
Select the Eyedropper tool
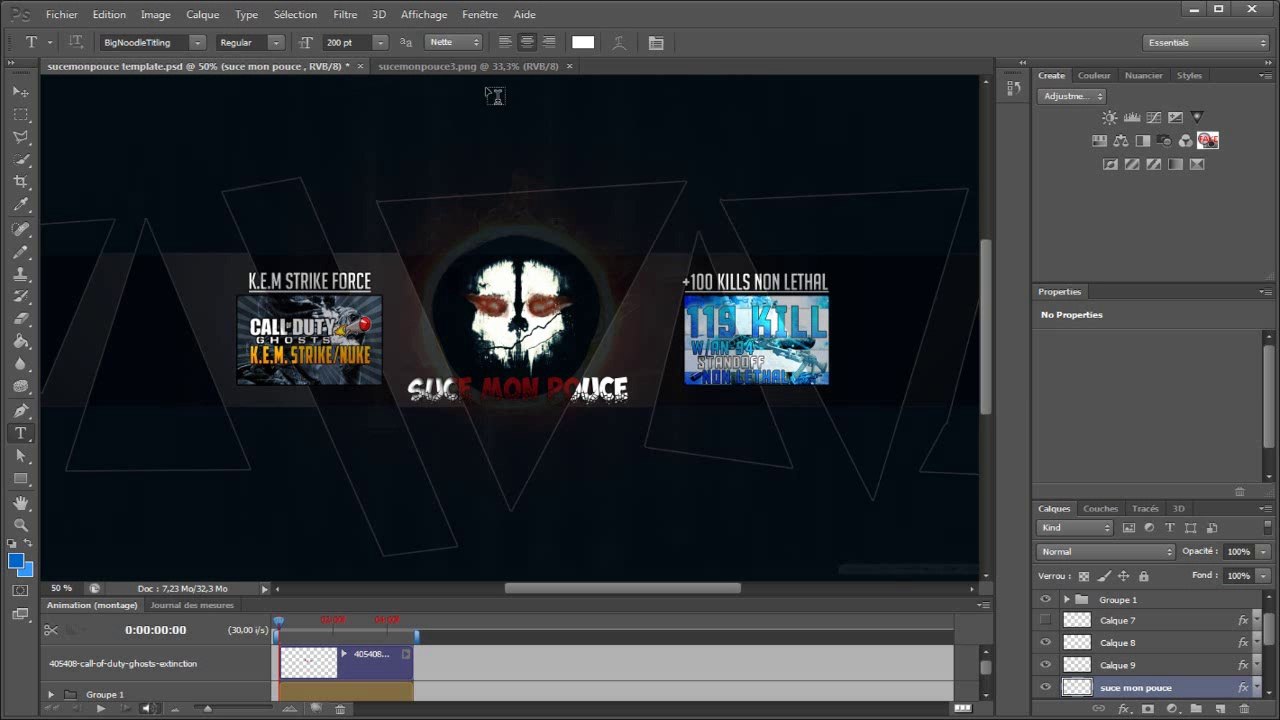[20, 205]
